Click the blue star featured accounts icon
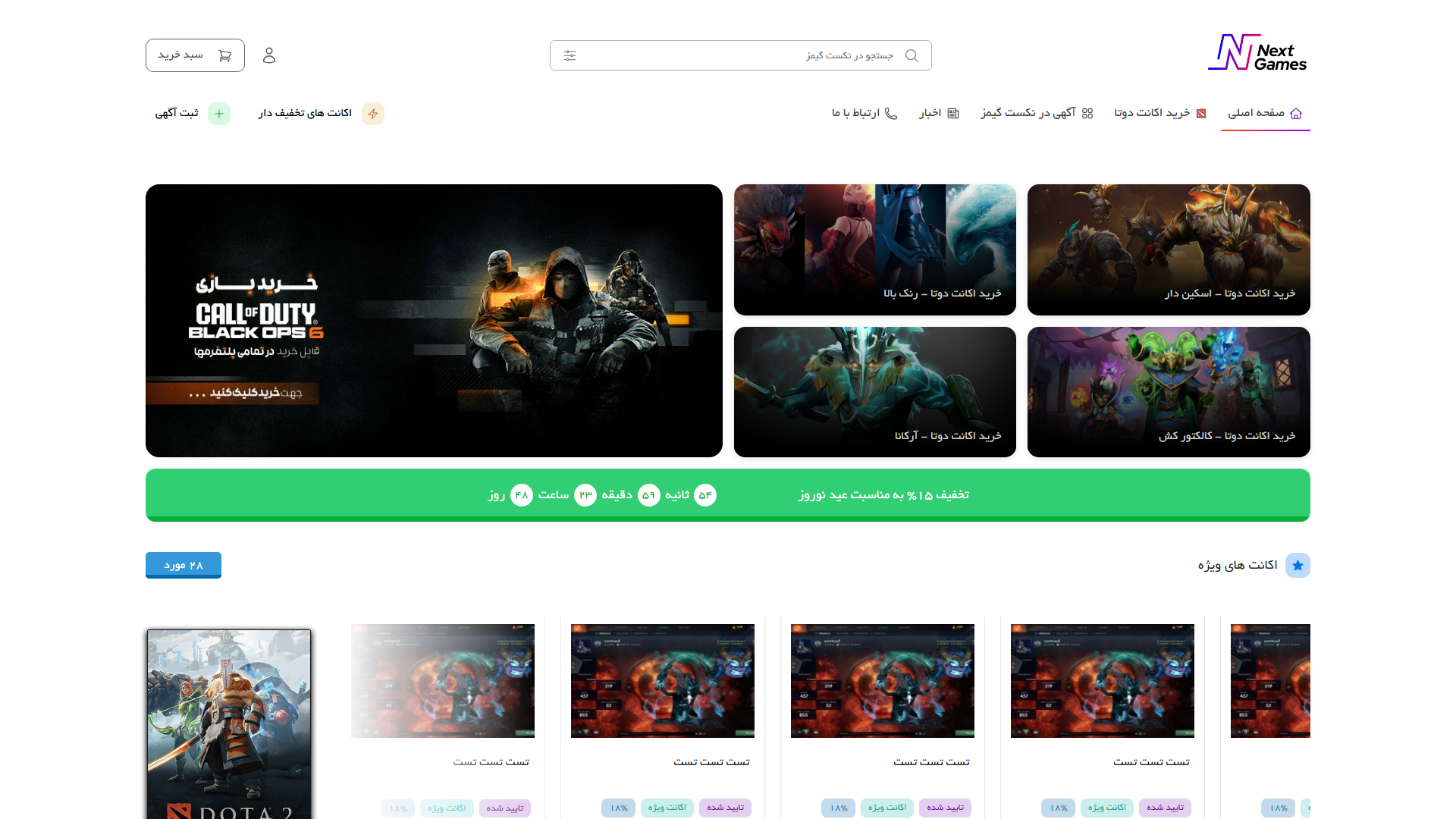 [1298, 566]
